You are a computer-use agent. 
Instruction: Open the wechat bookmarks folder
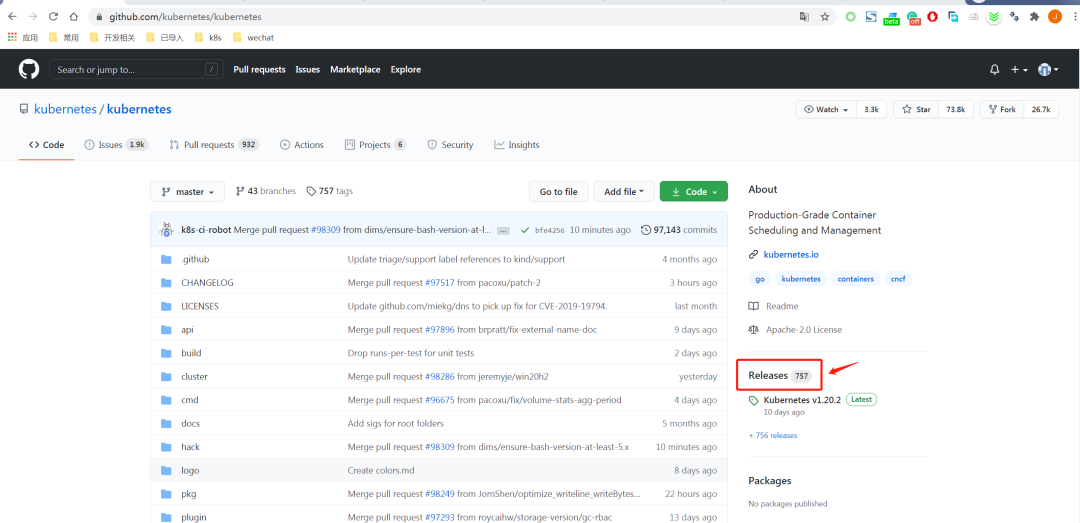point(253,38)
